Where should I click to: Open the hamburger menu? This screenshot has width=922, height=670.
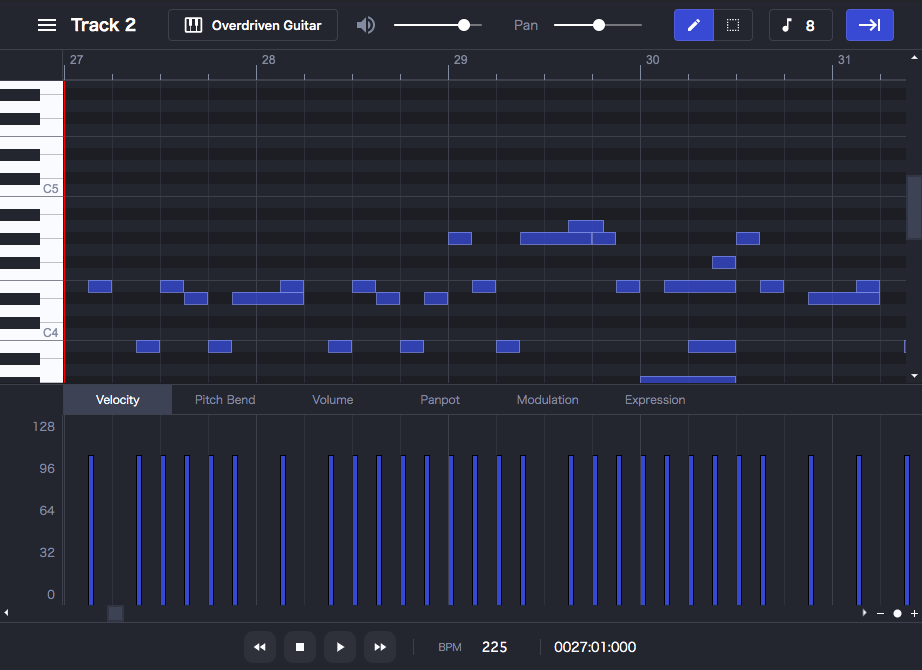pyautogui.click(x=46, y=25)
